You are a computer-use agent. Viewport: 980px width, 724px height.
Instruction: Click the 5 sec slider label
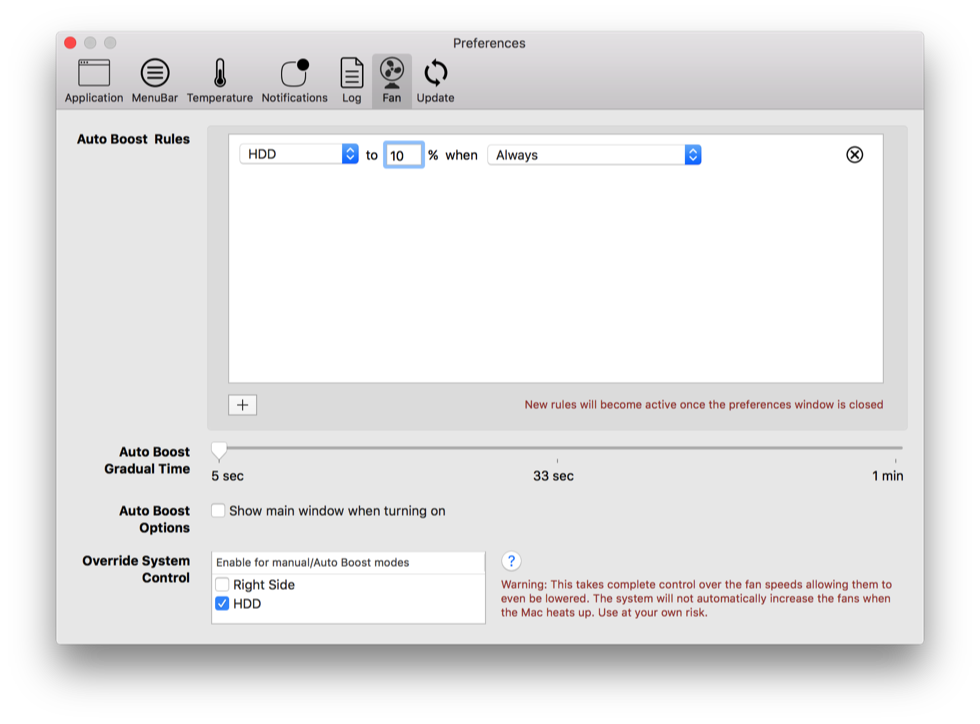[228, 476]
